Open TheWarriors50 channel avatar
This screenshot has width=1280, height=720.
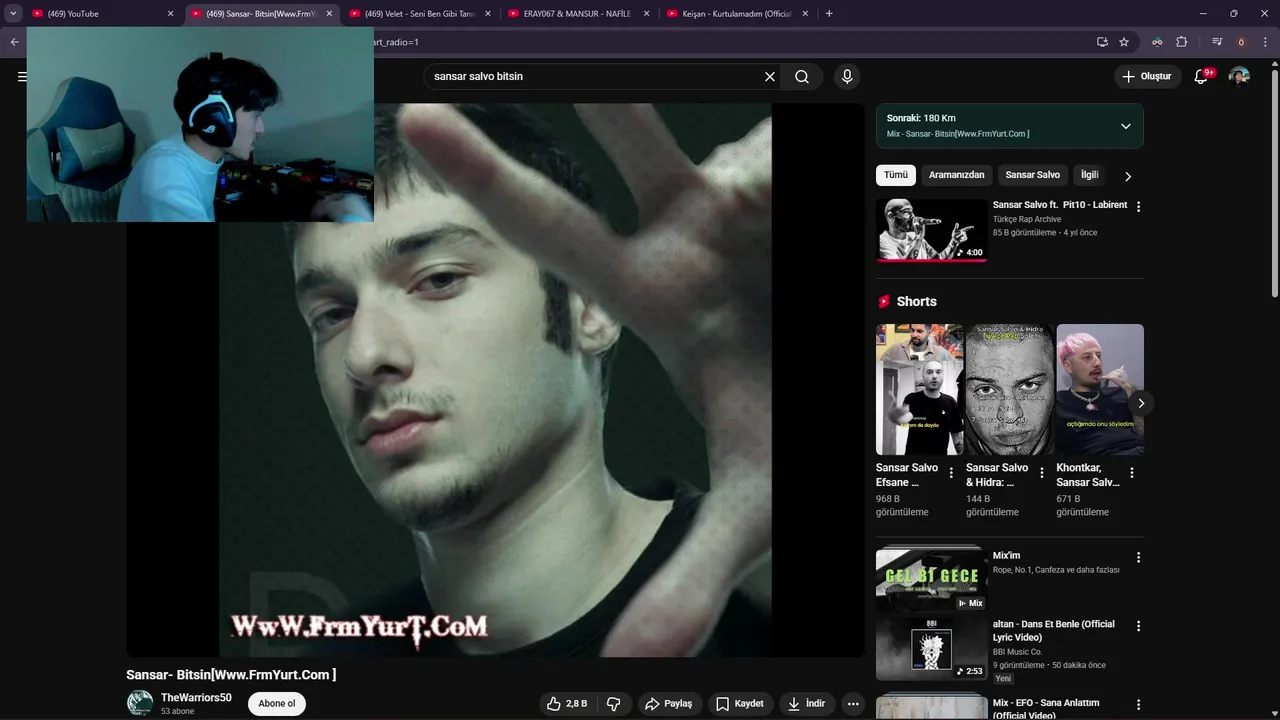(x=140, y=703)
